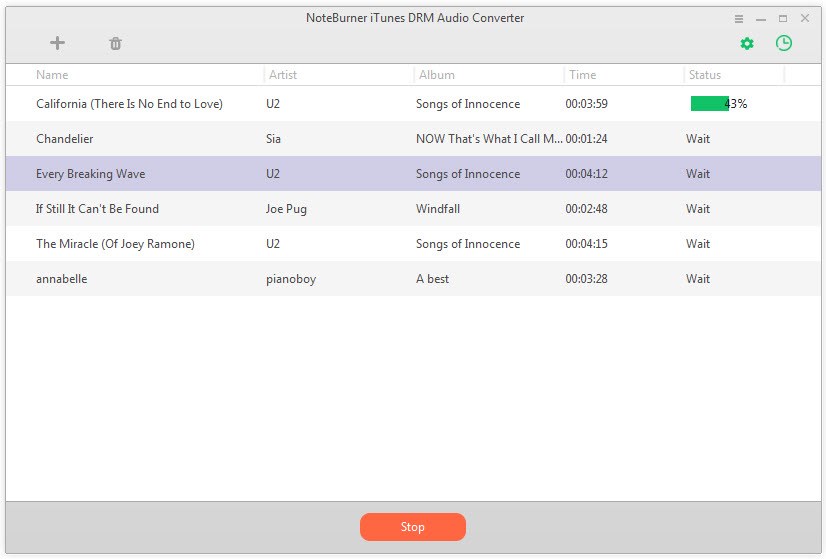Sort by the Artist column header
Screen dimensions: 826x559
(x=283, y=75)
